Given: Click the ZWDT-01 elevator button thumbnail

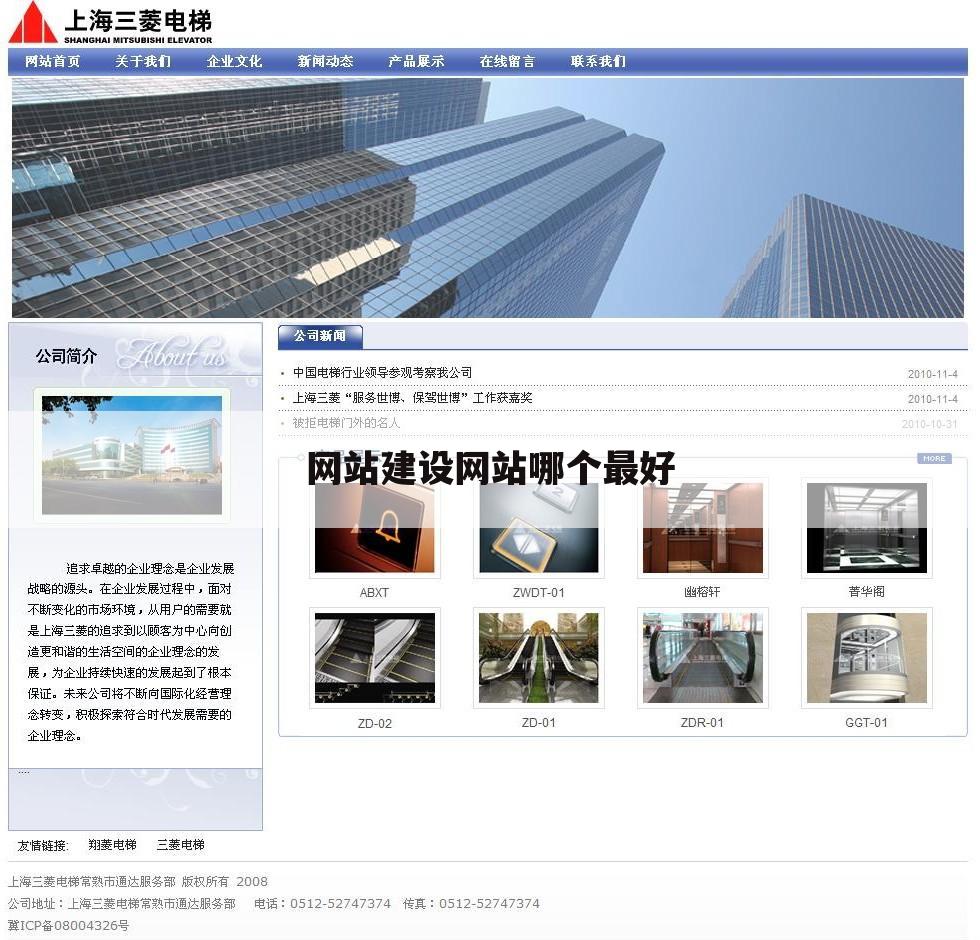Looking at the screenshot, I should 538,527.
